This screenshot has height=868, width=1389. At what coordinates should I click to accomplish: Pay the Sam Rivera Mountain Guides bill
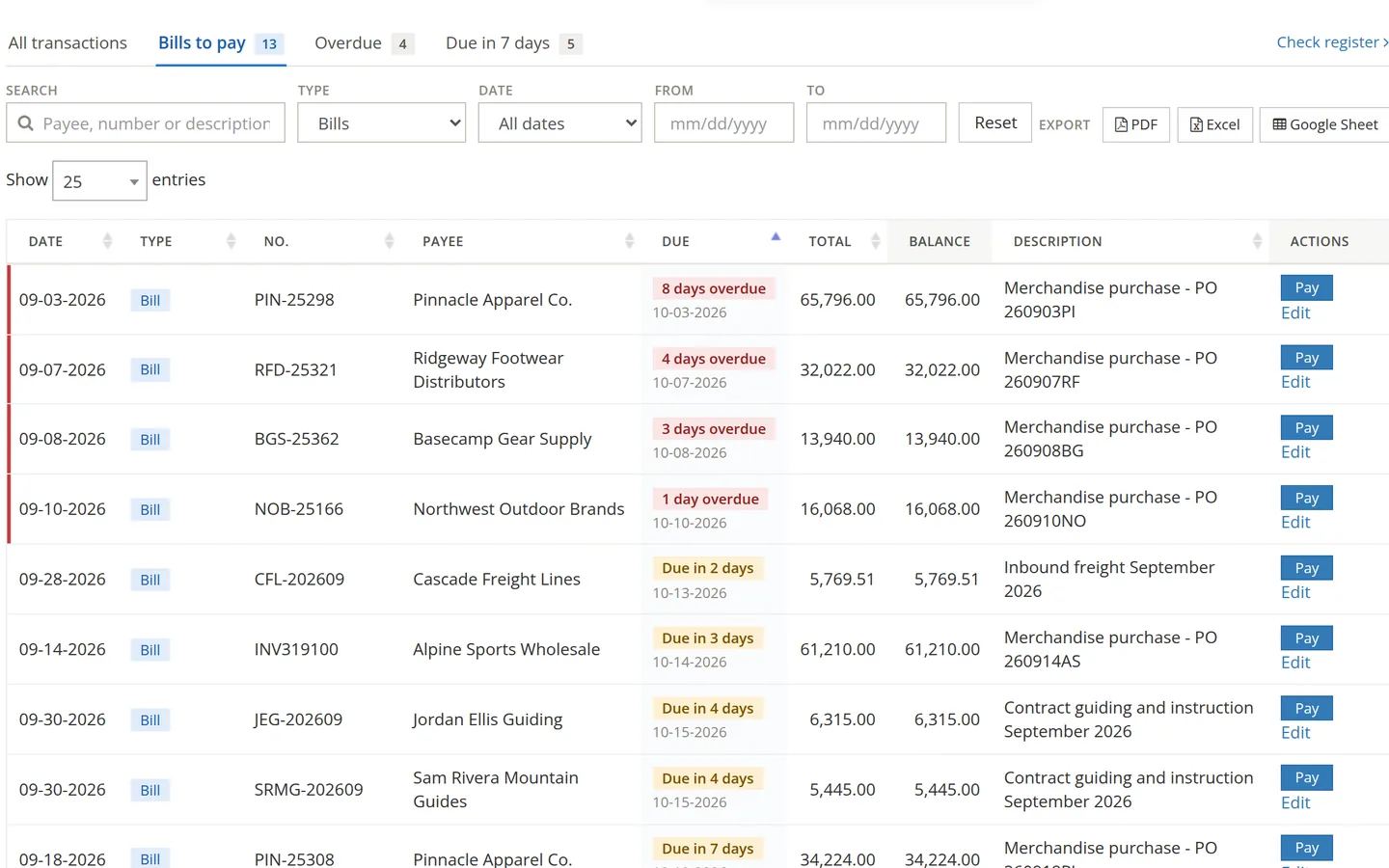pyautogui.click(x=1306, y=777)
